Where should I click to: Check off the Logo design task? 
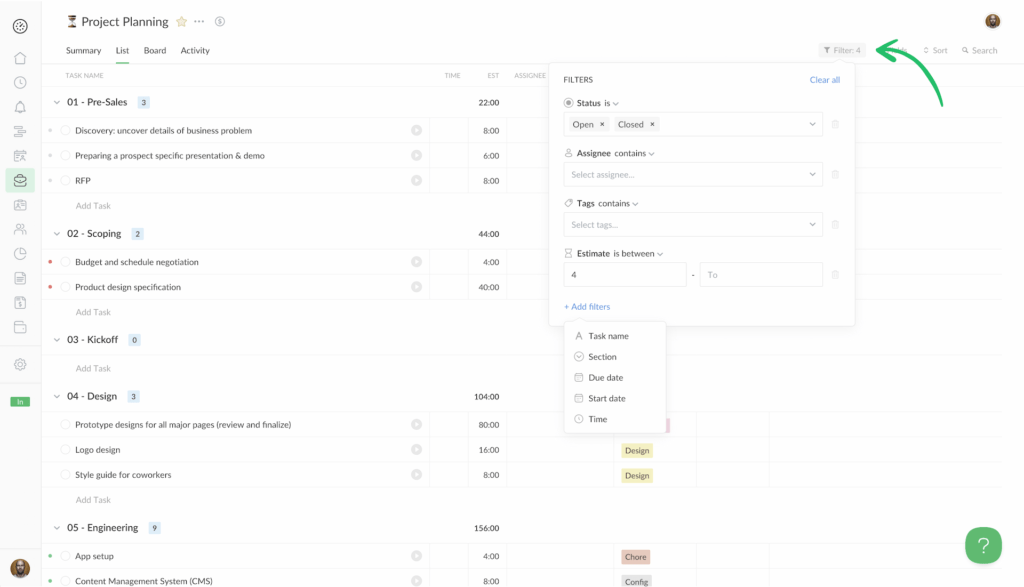(x=64, y=449)
